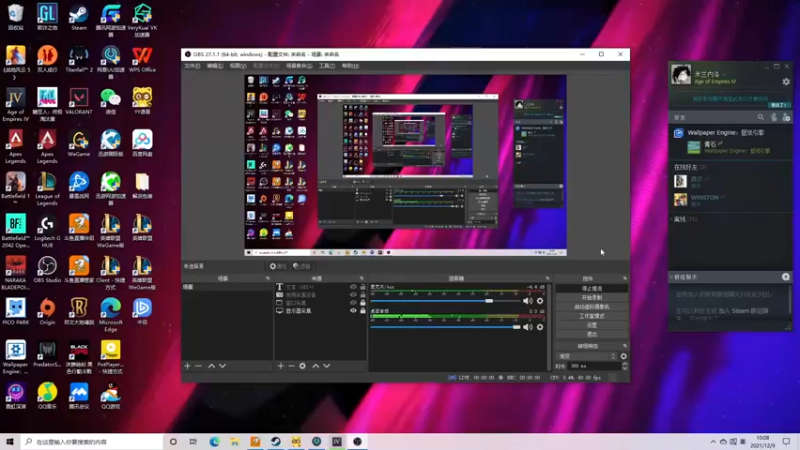Pop out the Scenes dock panel
The image size is (800, 450).
pos(268,278)
